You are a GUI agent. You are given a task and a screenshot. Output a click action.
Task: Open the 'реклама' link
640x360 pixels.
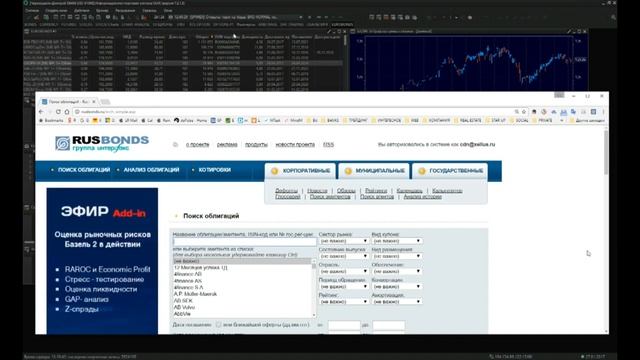pyautogui.click(x=227, y=144)
